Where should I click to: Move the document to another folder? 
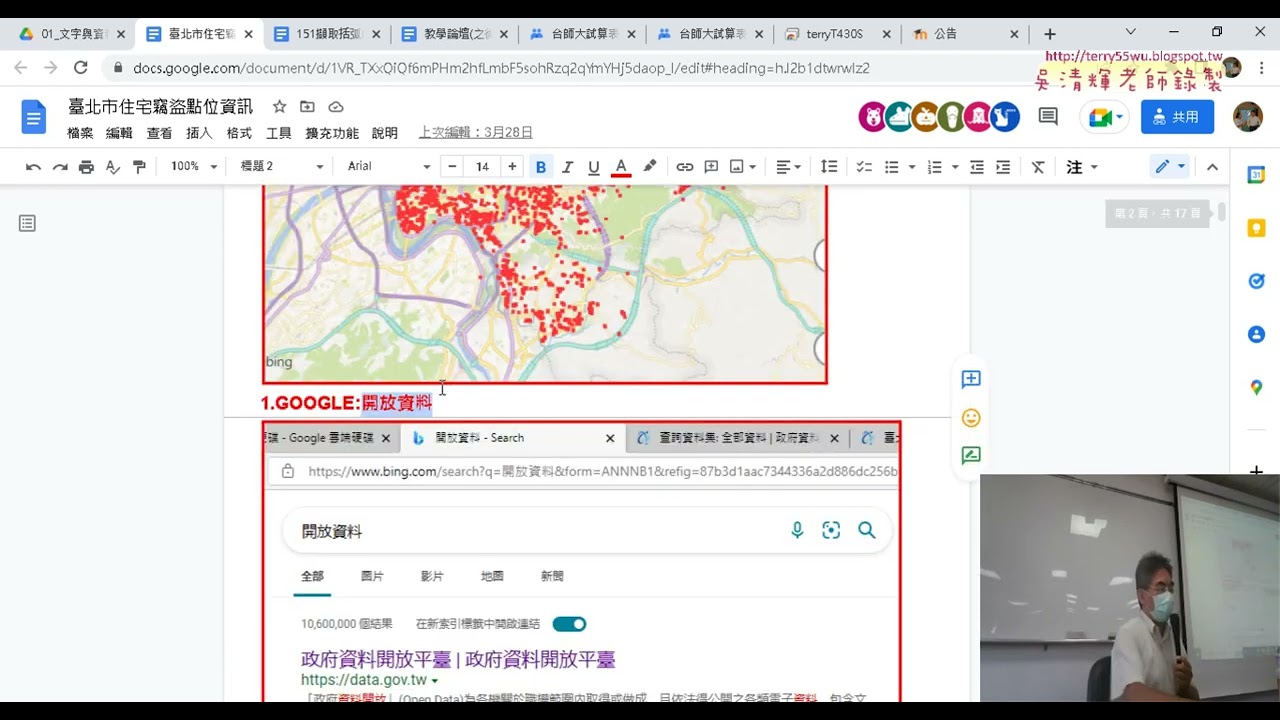click(x=307, y=107)
